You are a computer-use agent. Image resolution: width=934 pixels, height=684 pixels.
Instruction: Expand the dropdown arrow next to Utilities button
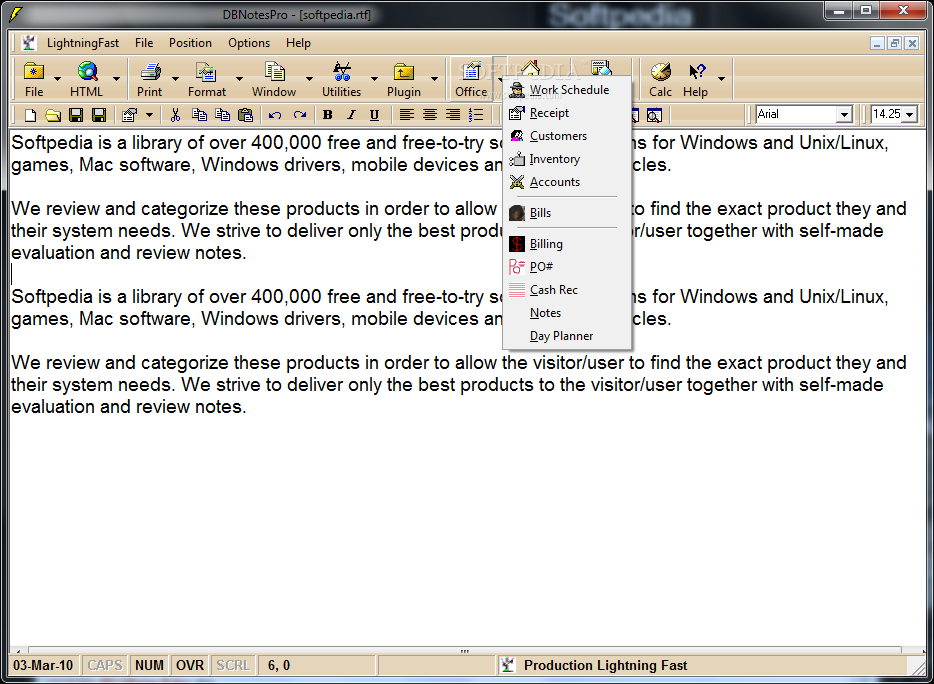[373, 79]
